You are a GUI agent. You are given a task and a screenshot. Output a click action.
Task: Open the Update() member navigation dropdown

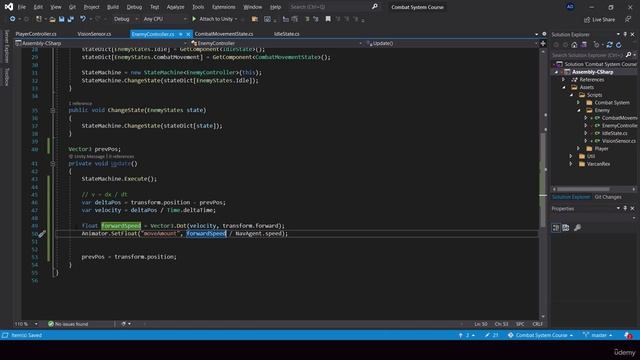point(451,43)
